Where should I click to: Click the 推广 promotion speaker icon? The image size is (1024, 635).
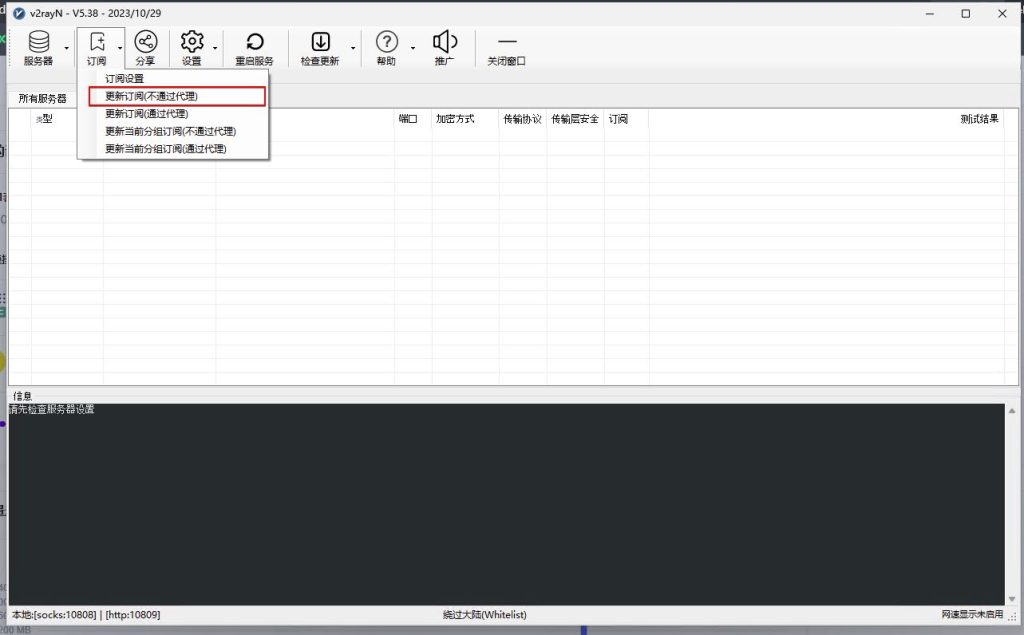pyautogui.click(x=445, y=48)
